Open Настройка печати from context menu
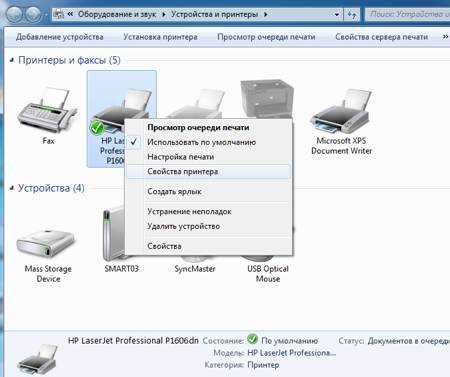The image size is (450, 377). (x=208, y=157)
